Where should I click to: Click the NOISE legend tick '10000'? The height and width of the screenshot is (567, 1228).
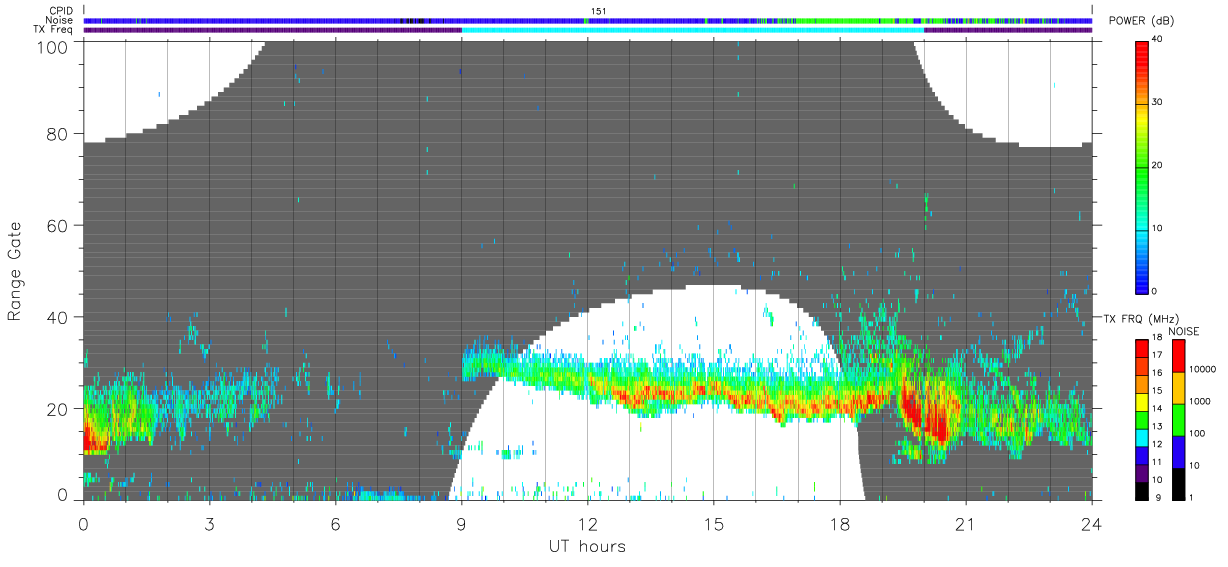(1204, 368)
